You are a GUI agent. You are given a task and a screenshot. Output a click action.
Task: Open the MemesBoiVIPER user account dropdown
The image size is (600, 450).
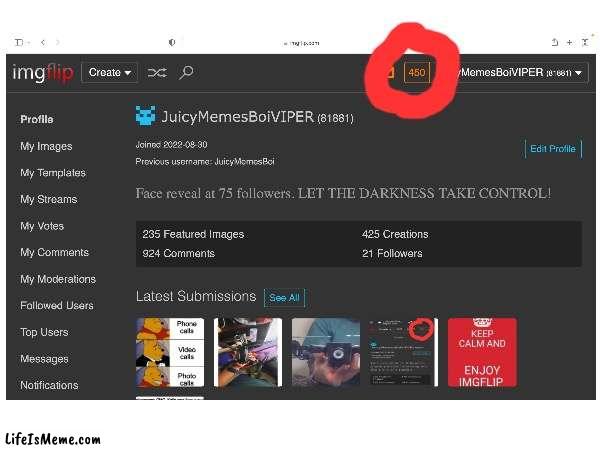point(522,73)
